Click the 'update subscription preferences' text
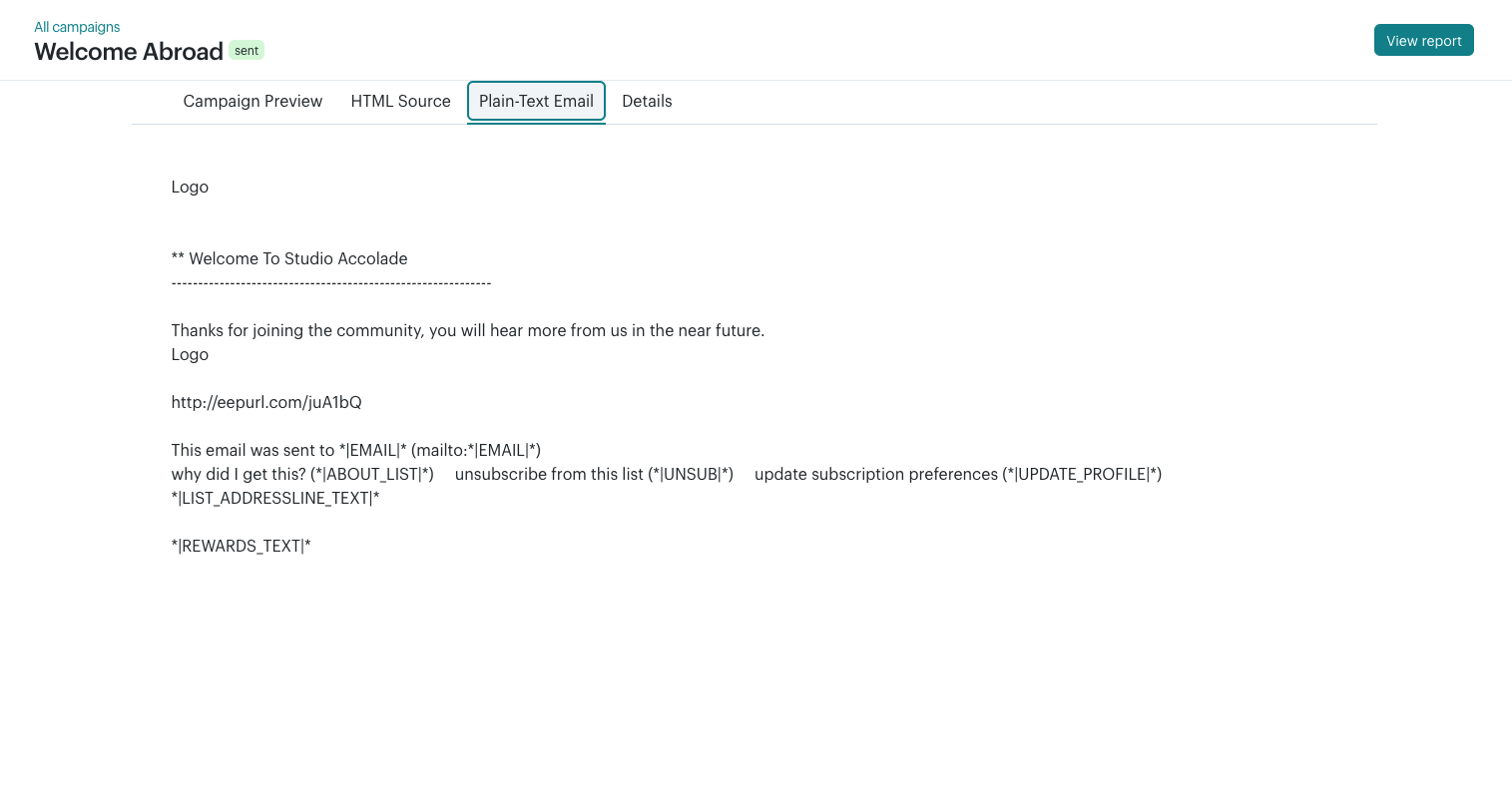1512x809 pixels. [x=875, y=474]
